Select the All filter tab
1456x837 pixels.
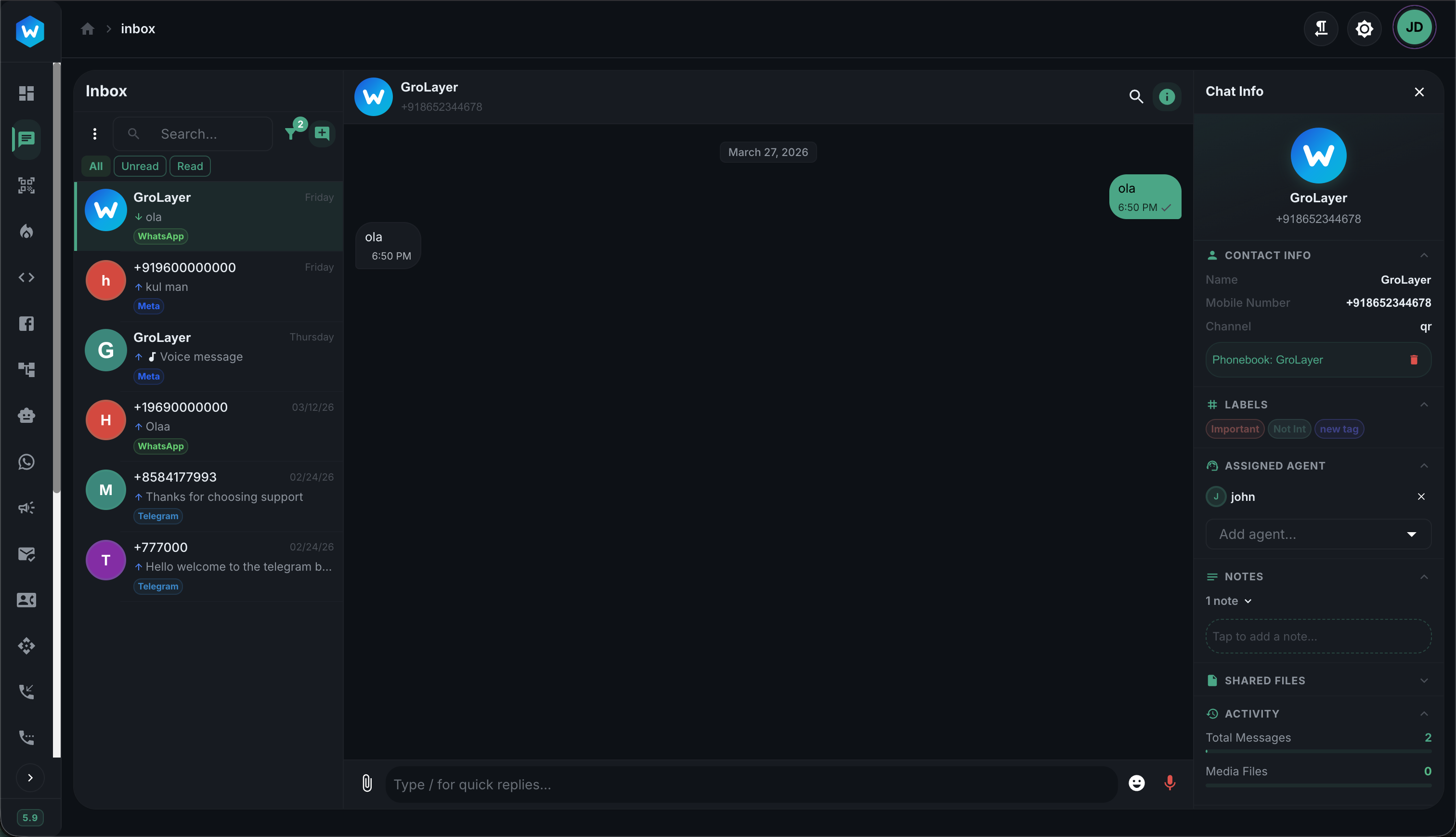96,166
